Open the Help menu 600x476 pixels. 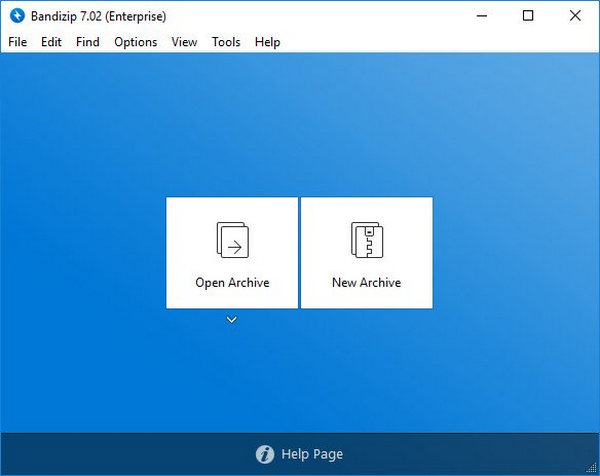pos(267,42)
